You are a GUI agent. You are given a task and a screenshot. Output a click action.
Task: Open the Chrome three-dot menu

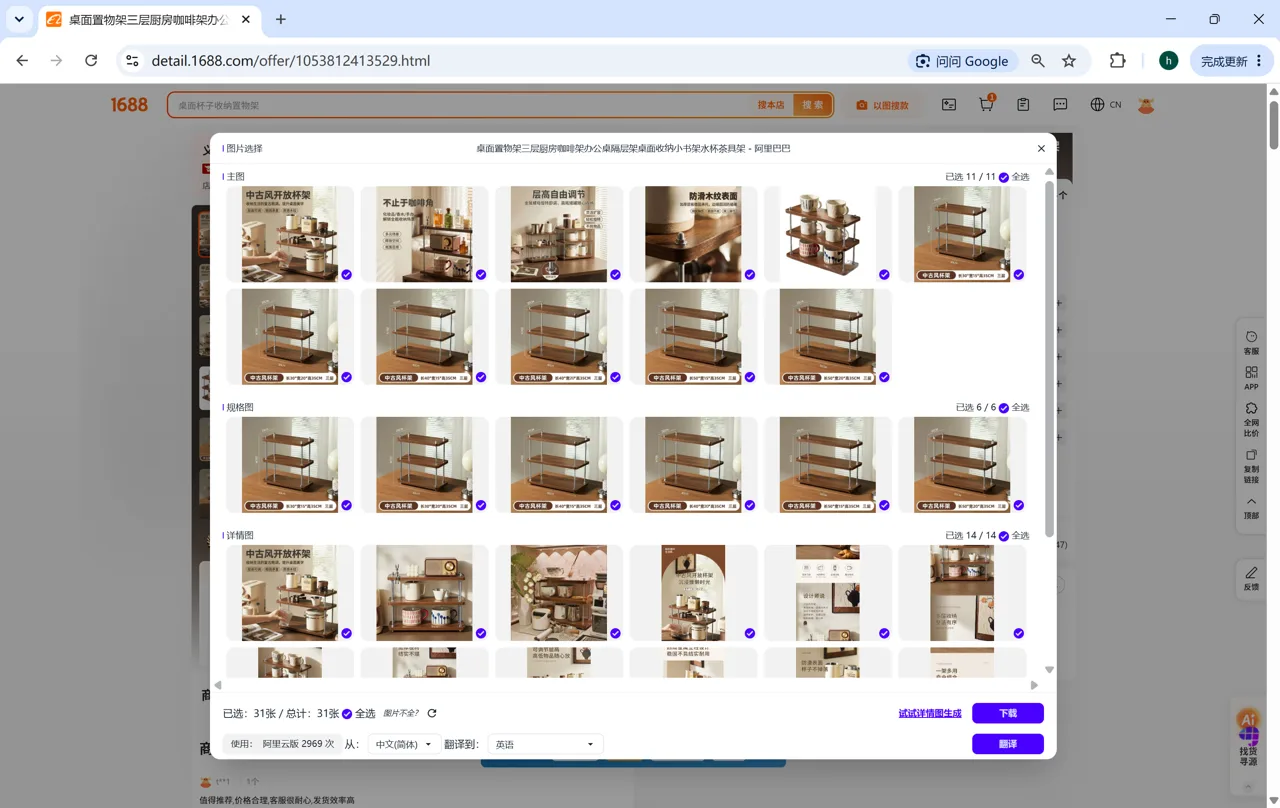coord(1259,61)
